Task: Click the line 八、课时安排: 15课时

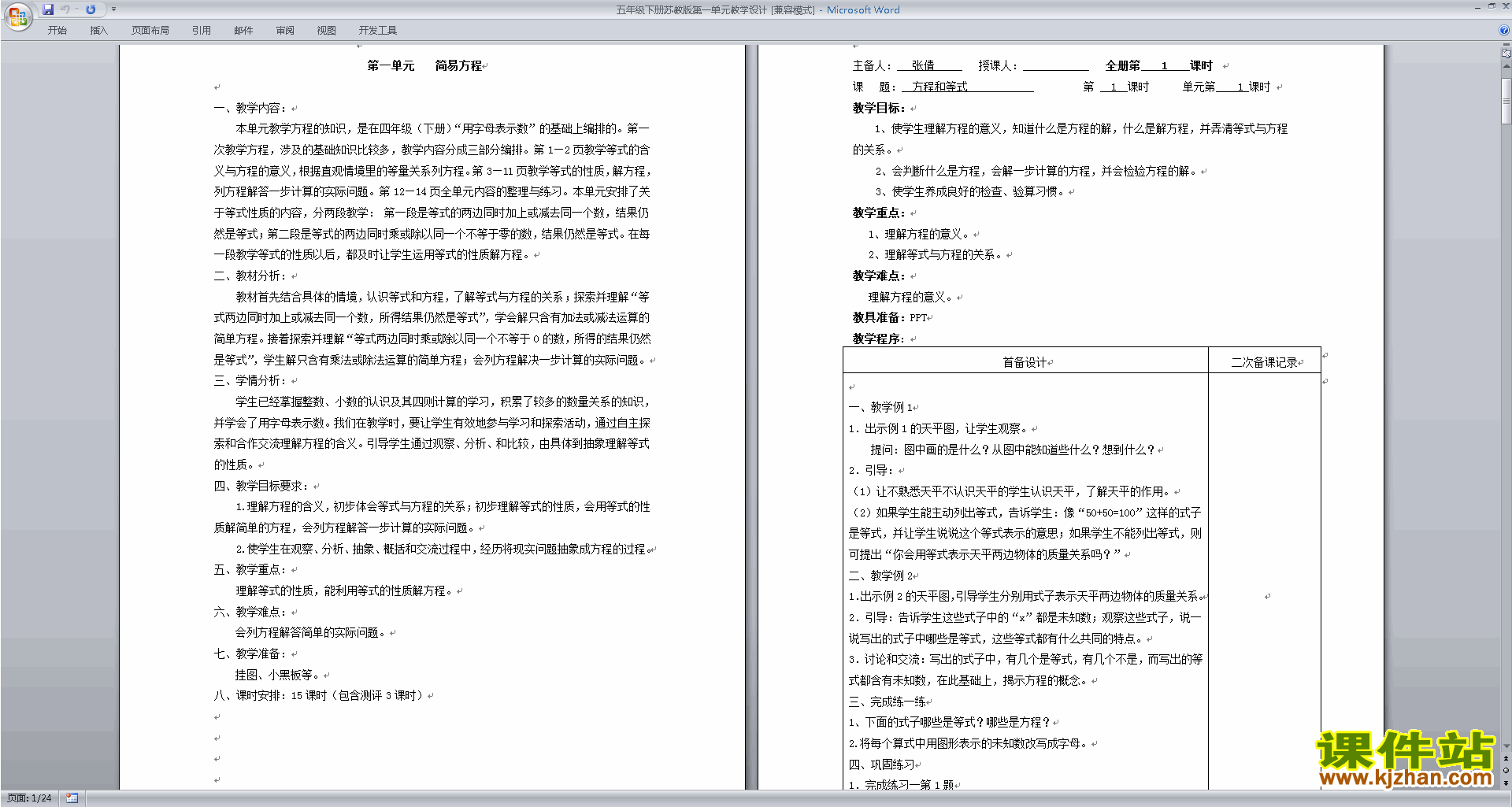Action: 320,696
